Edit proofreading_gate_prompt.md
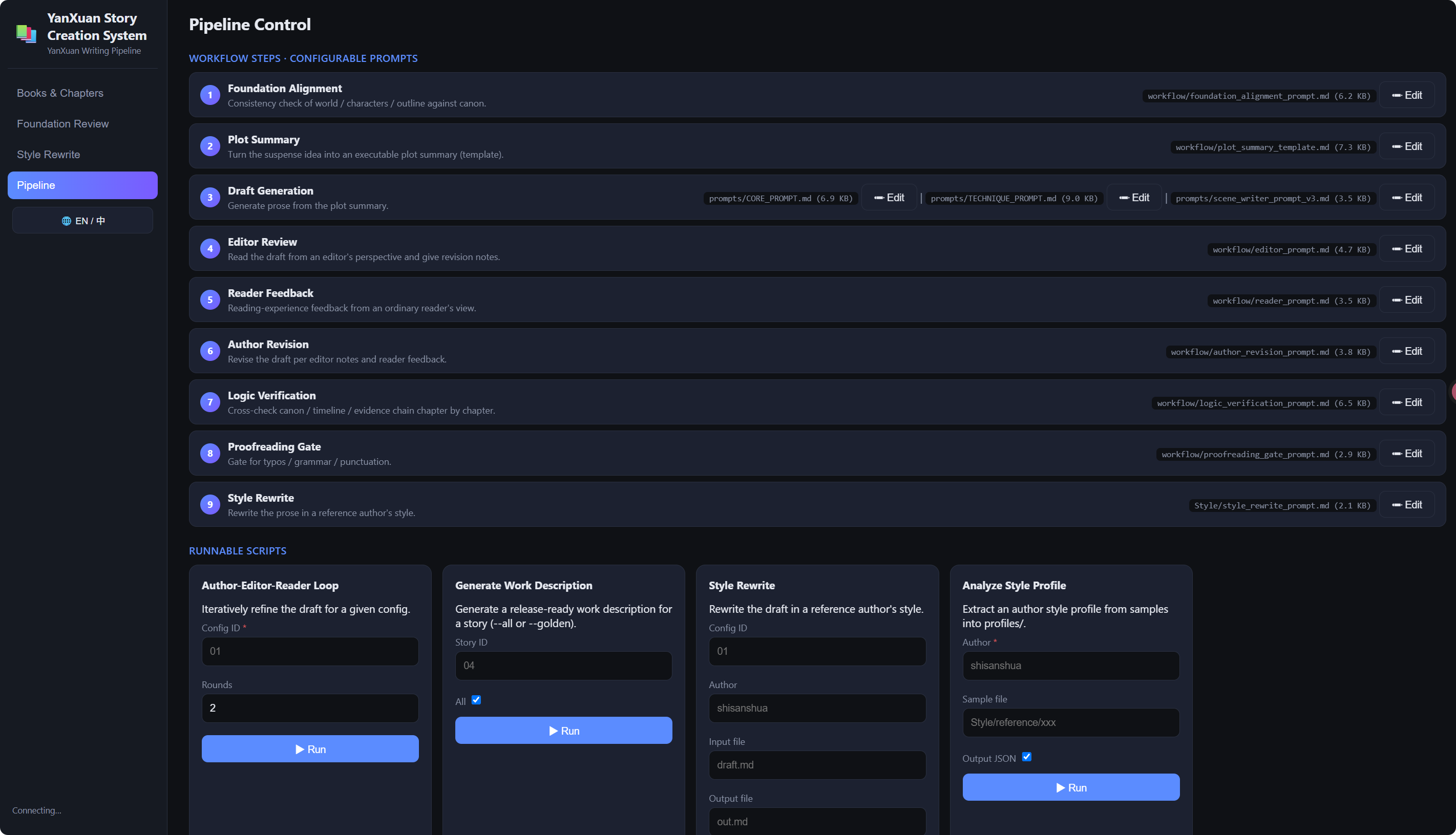Screen dimensions: 1456x835 (1407, 453)
